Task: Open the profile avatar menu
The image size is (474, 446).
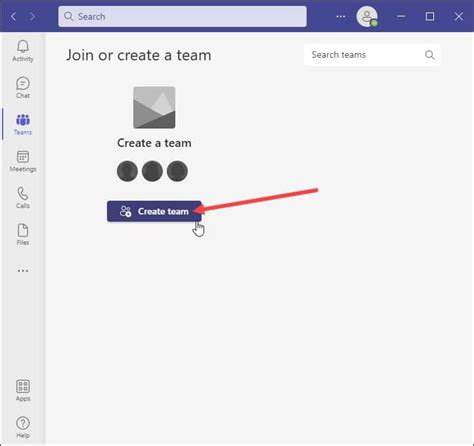Action: pyautogui.click(x=367, y=16)
